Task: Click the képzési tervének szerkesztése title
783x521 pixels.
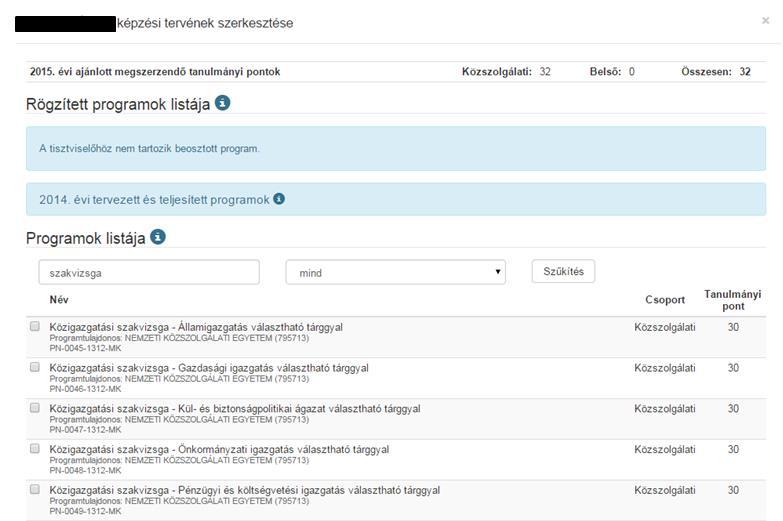Action: (205, 23)
